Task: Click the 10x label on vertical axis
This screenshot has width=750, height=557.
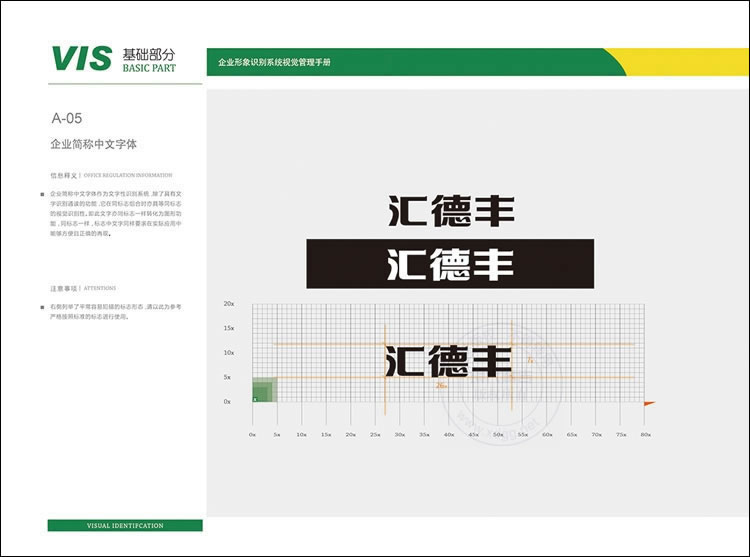Action: [x=228, y=352]
